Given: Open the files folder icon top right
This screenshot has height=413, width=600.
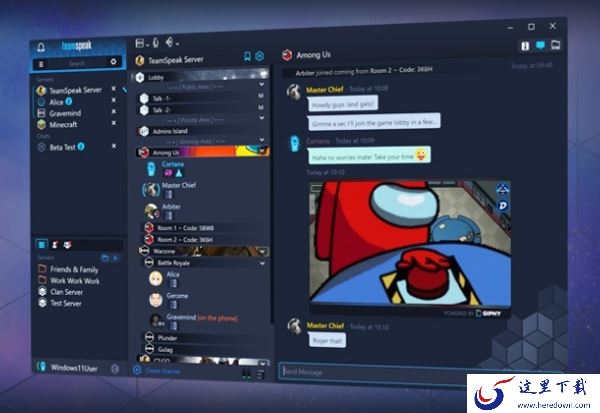Looking at the screenshot, I should pos(555,45).
